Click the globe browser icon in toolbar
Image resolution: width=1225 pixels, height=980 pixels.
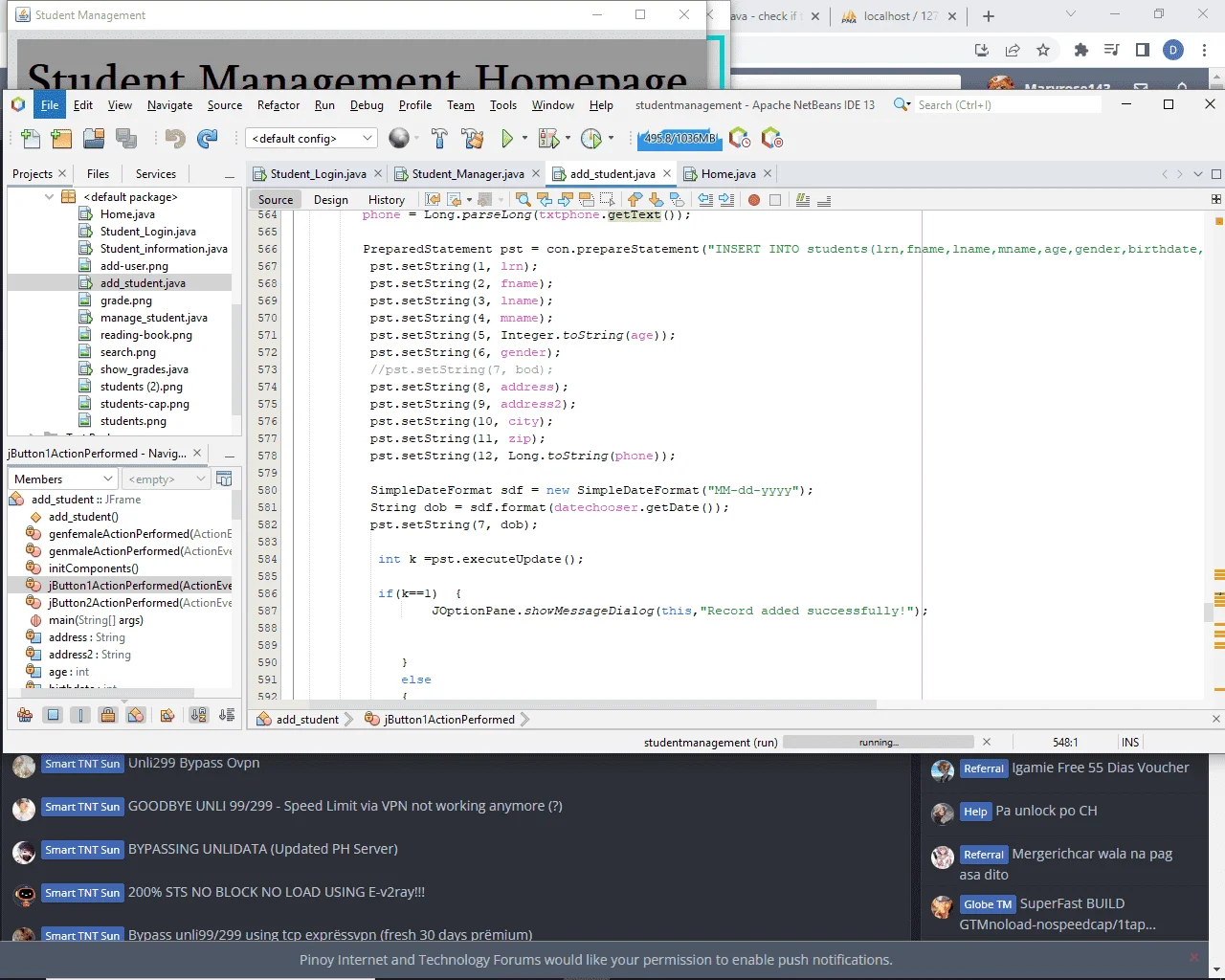click(x=399, y=139)
